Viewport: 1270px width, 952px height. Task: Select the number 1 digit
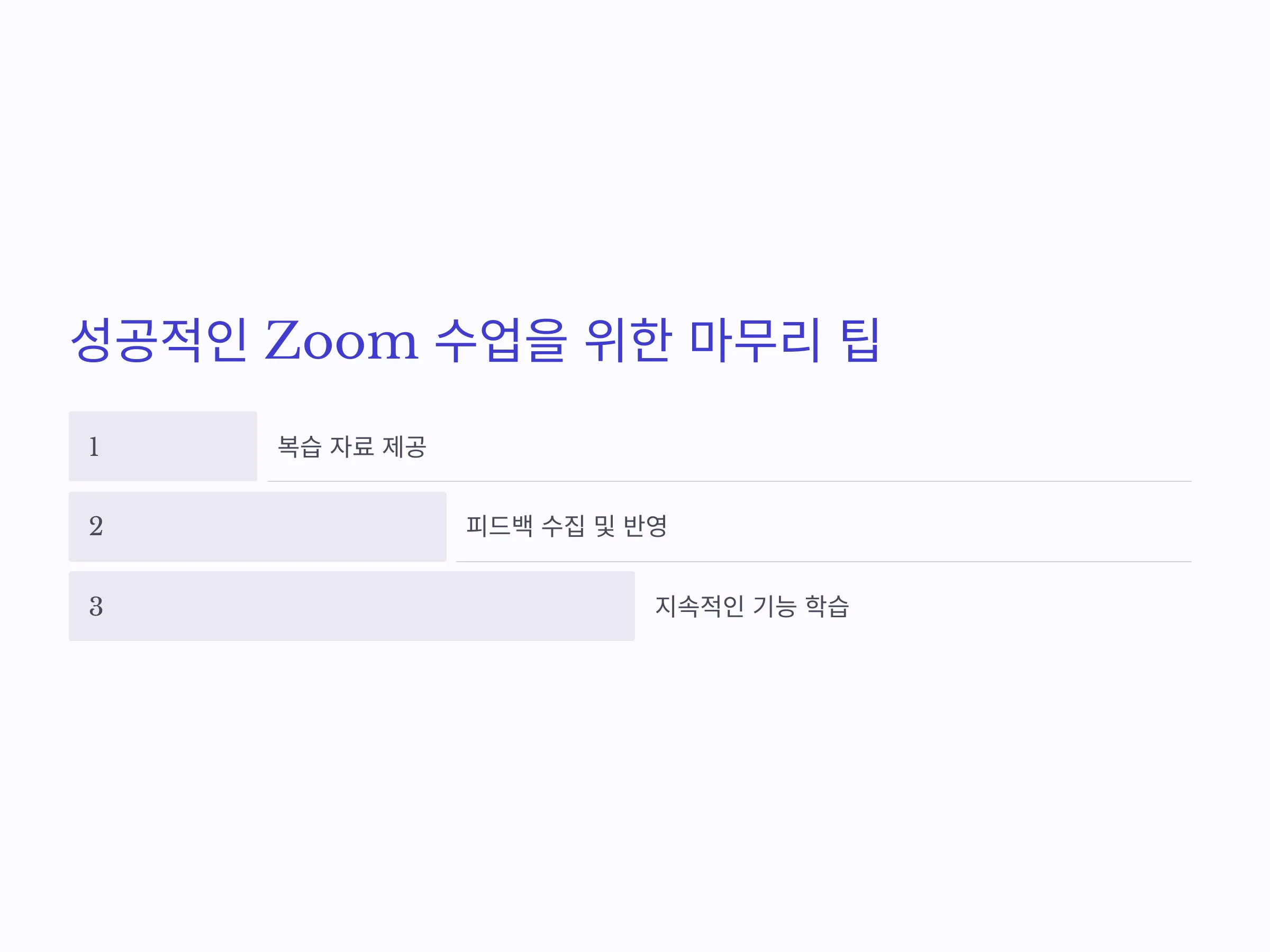pos(94,446)
